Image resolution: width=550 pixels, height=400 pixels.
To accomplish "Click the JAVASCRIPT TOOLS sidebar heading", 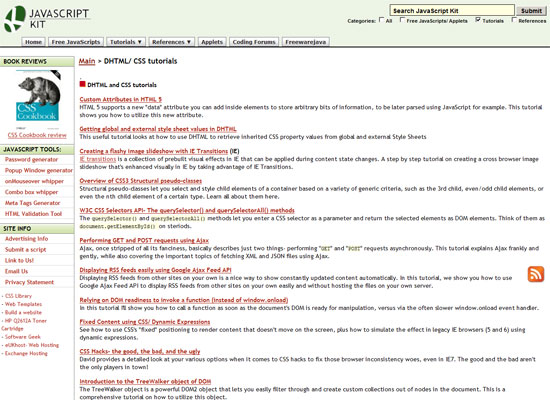I will [37, 149].
